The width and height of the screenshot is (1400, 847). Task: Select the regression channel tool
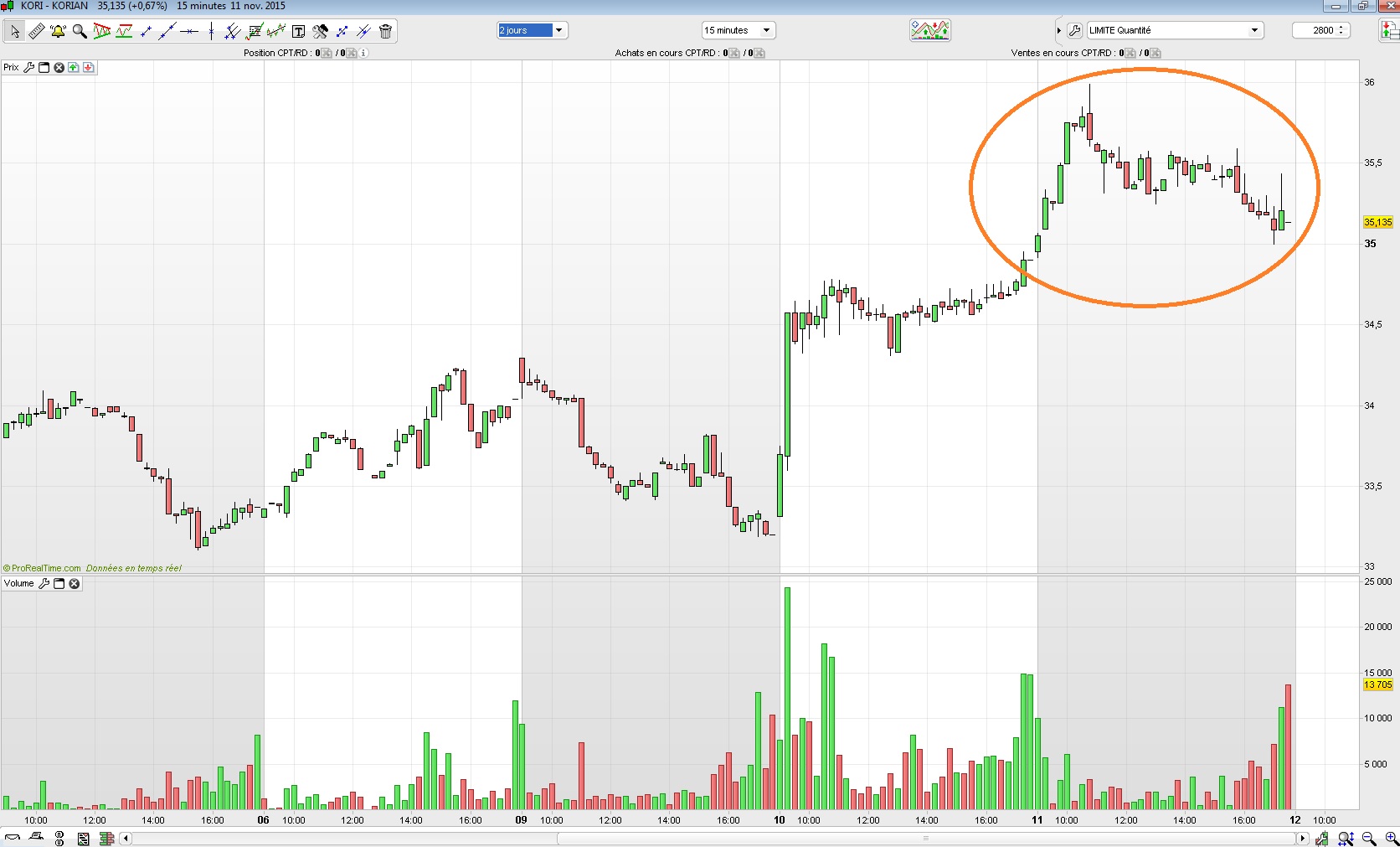(276, 31)
